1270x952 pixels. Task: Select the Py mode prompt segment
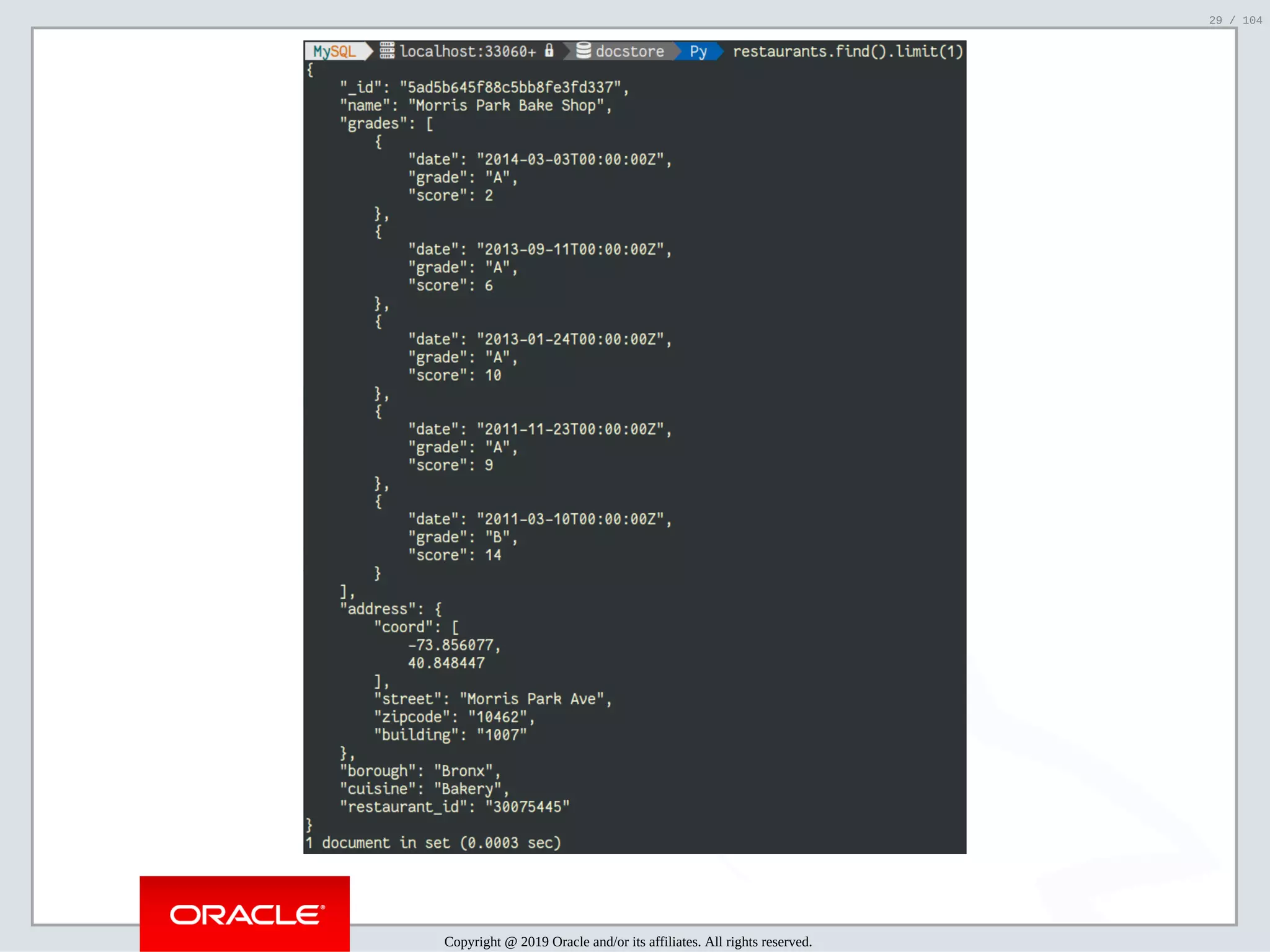(698, 51)
